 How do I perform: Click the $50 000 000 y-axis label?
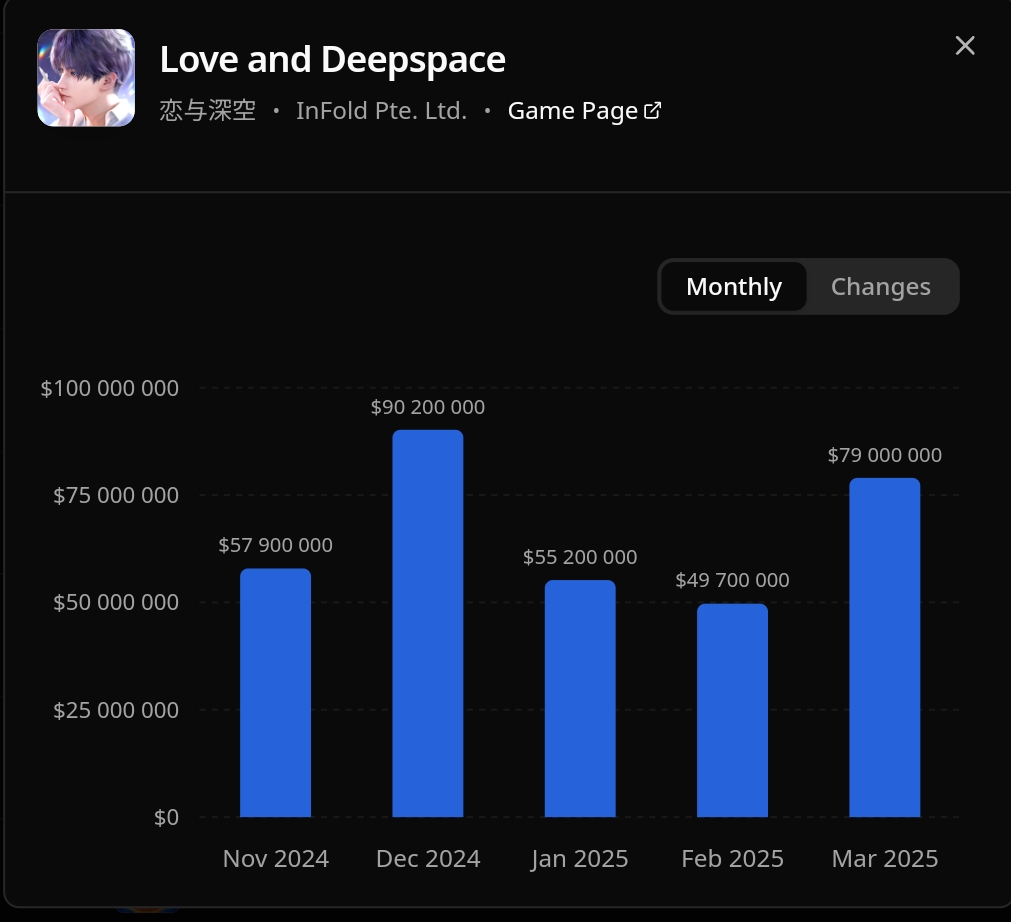[116, 602]
